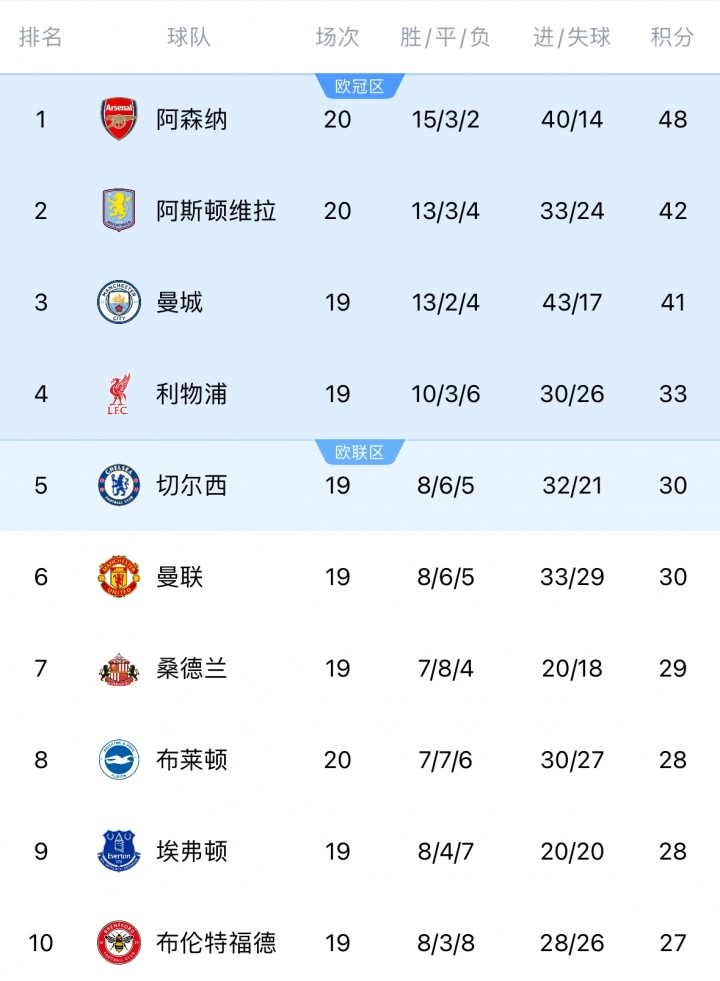Click the 欧冠区 zone label
The width and height of the screenshot is (720, 981).
[x=359, y=87]
